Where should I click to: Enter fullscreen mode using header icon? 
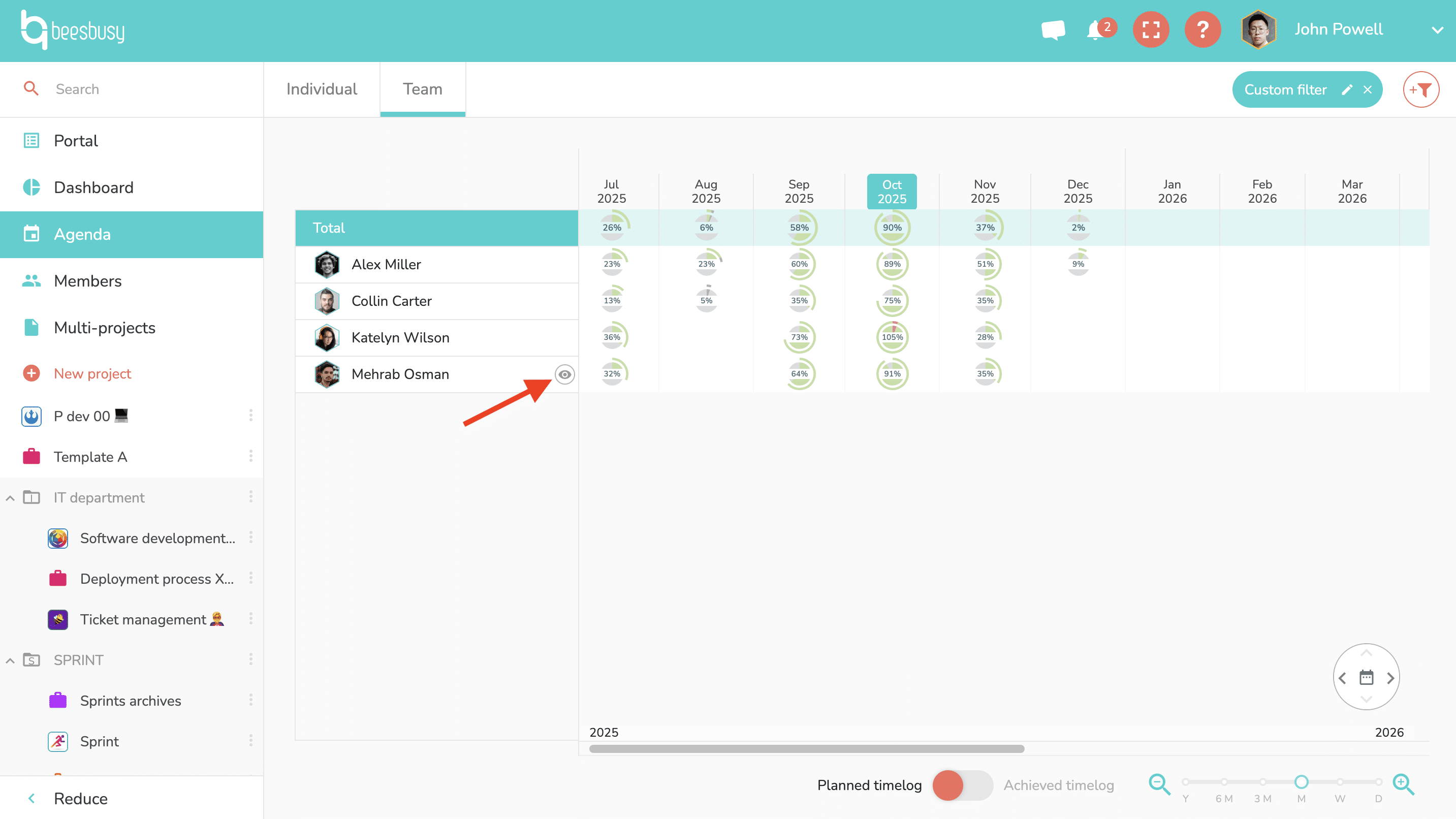click(1151, 29)
